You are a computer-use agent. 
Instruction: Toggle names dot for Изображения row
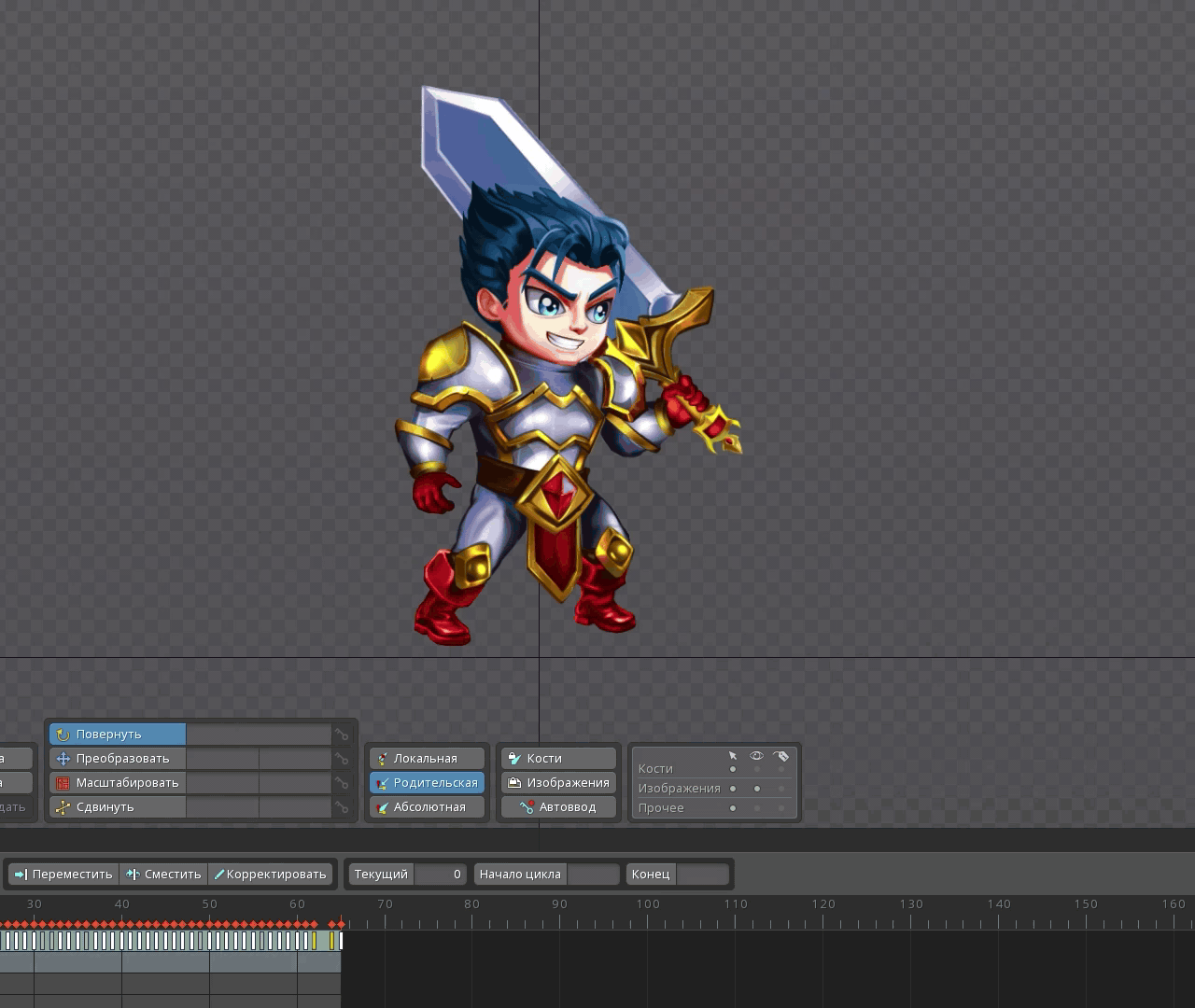click(x=781, y=789)
